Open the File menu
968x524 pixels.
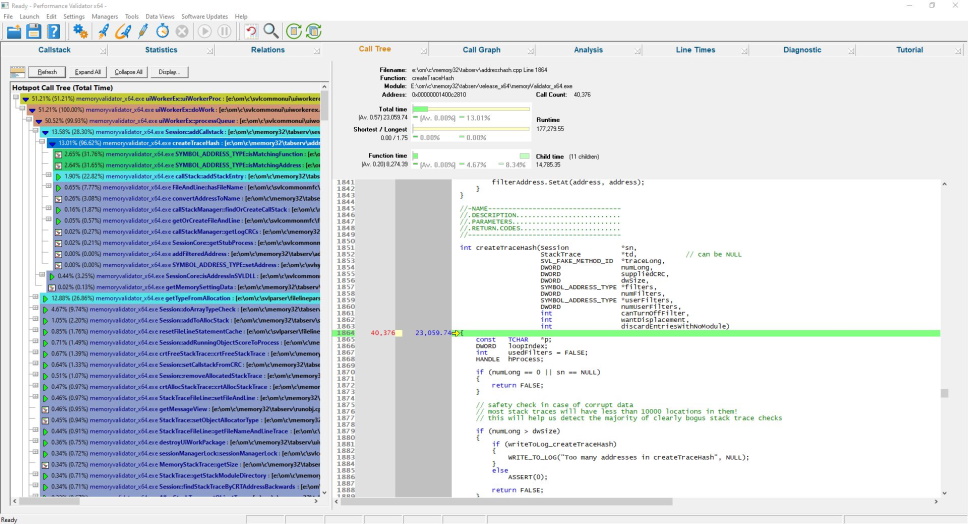[x=8, y=17]
